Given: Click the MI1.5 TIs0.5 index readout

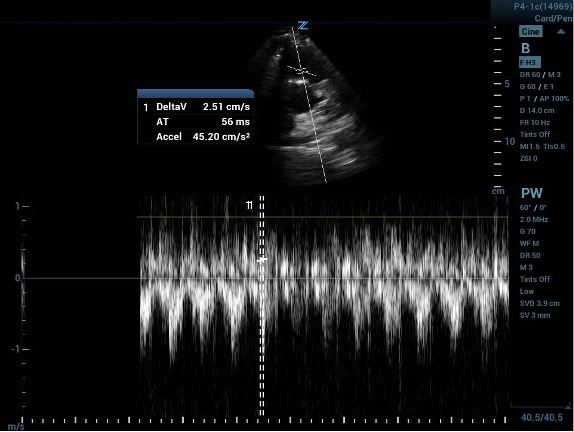Looking at the screenshot, I should tap(542, 146).
